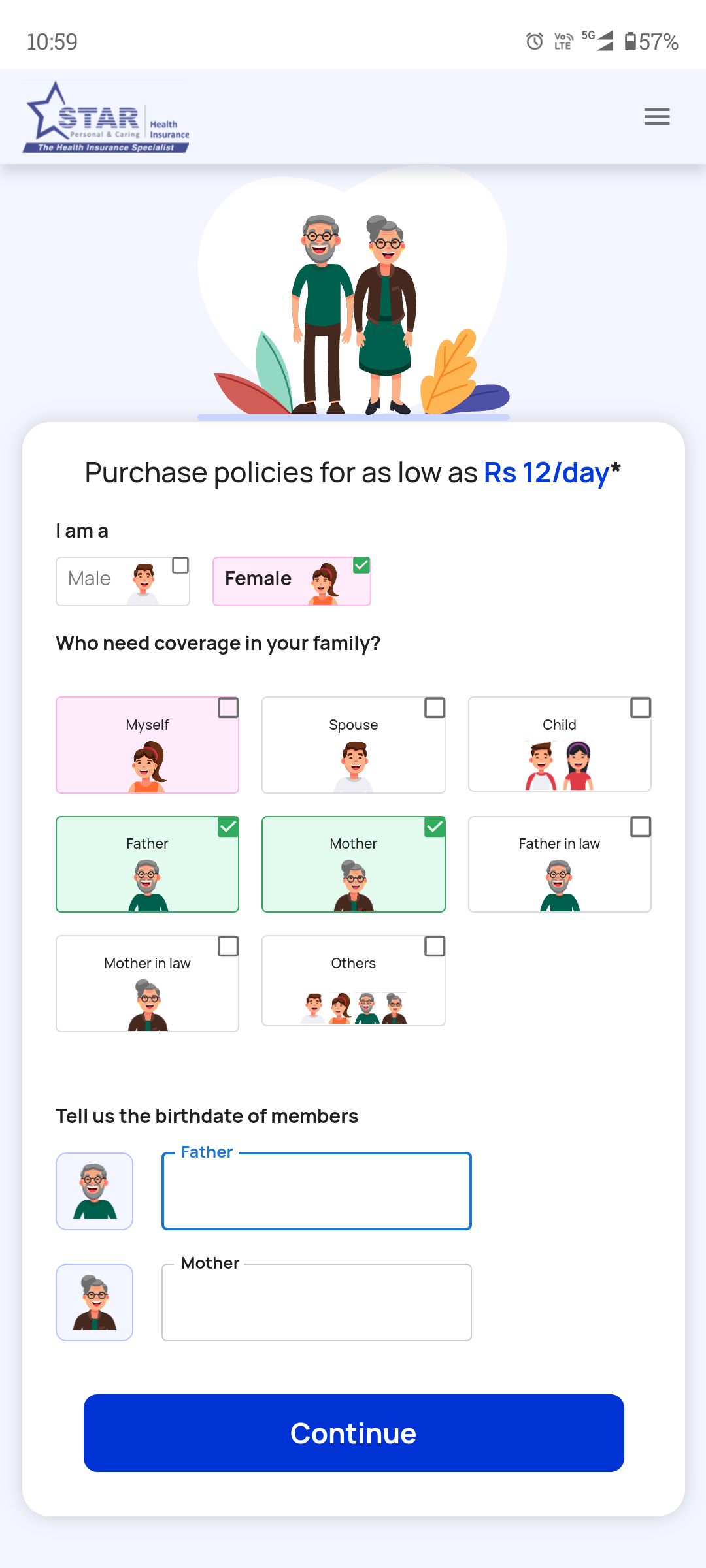Tap the battery icon in status bar
706x1568 pixels.
pos(630,42)
